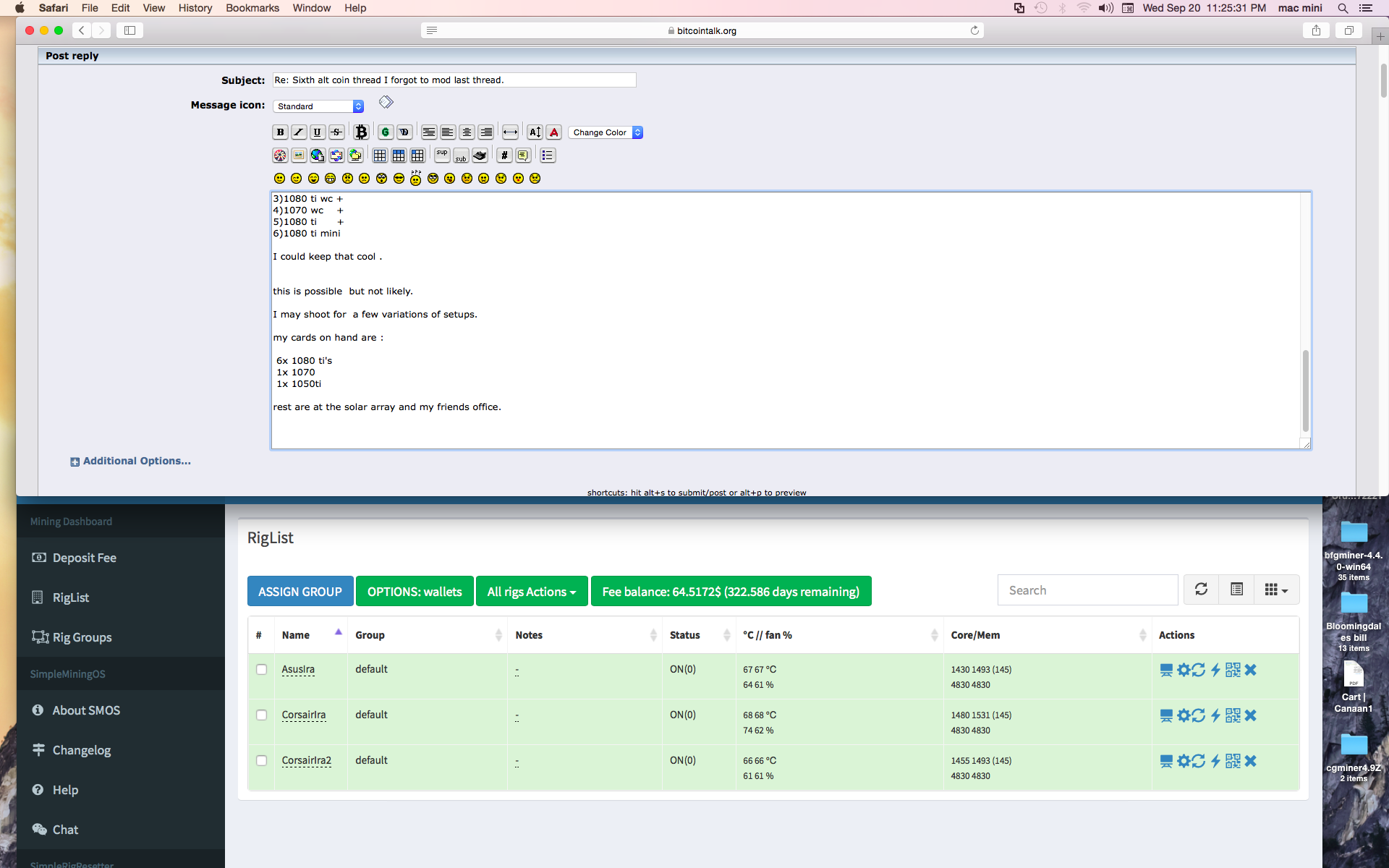Image resolution: width=1389 pixels, height=868 pixels.
Task: Insert a bulleted list
Action: click(x=548, y=156)
